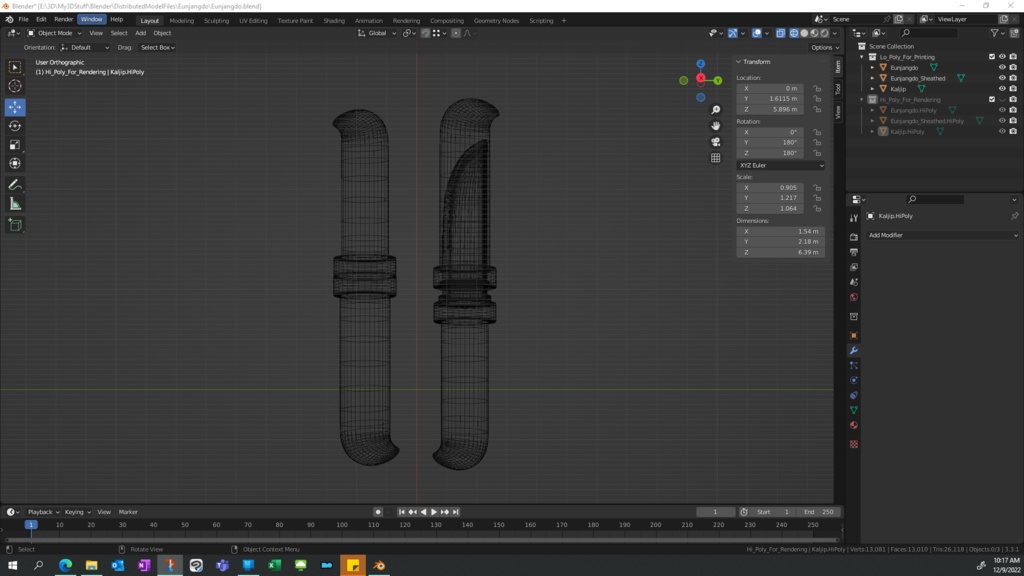Activate the Measure tool
Viewport: 1024px width, 576px height.
click(x=15, y=204)
